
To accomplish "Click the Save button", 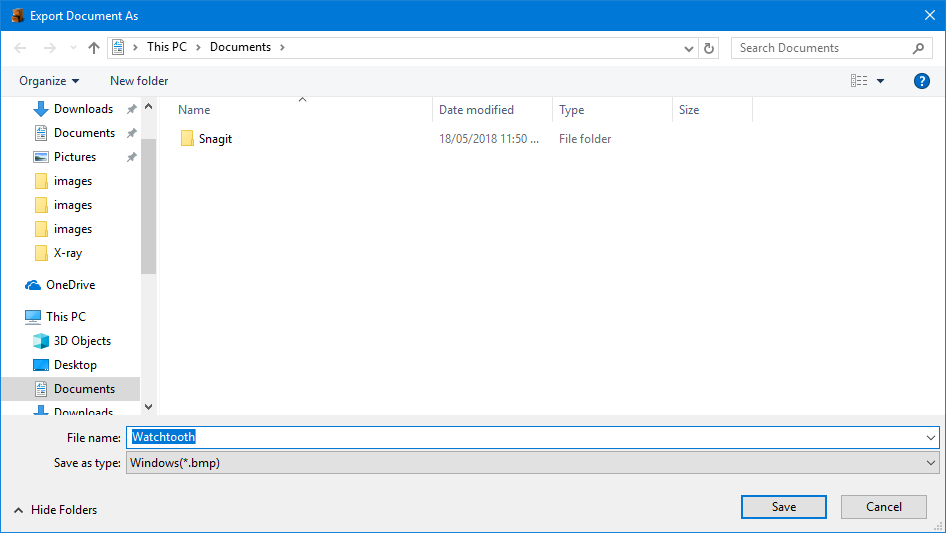I will [x=784, y=507].
